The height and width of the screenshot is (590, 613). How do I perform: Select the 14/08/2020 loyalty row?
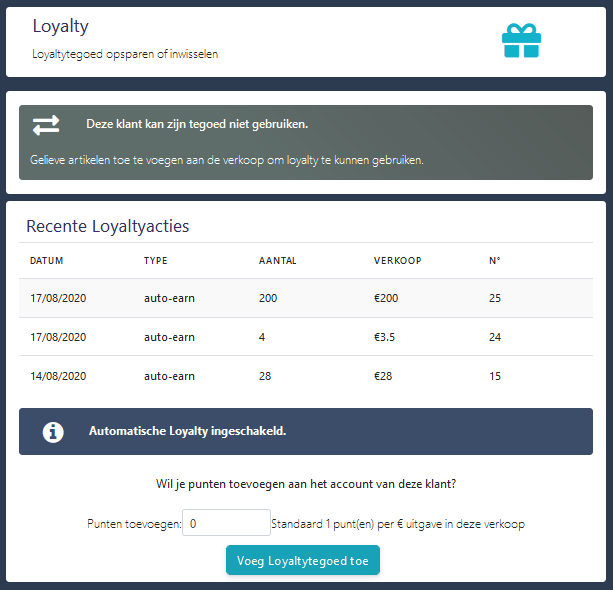coord(306,376)
